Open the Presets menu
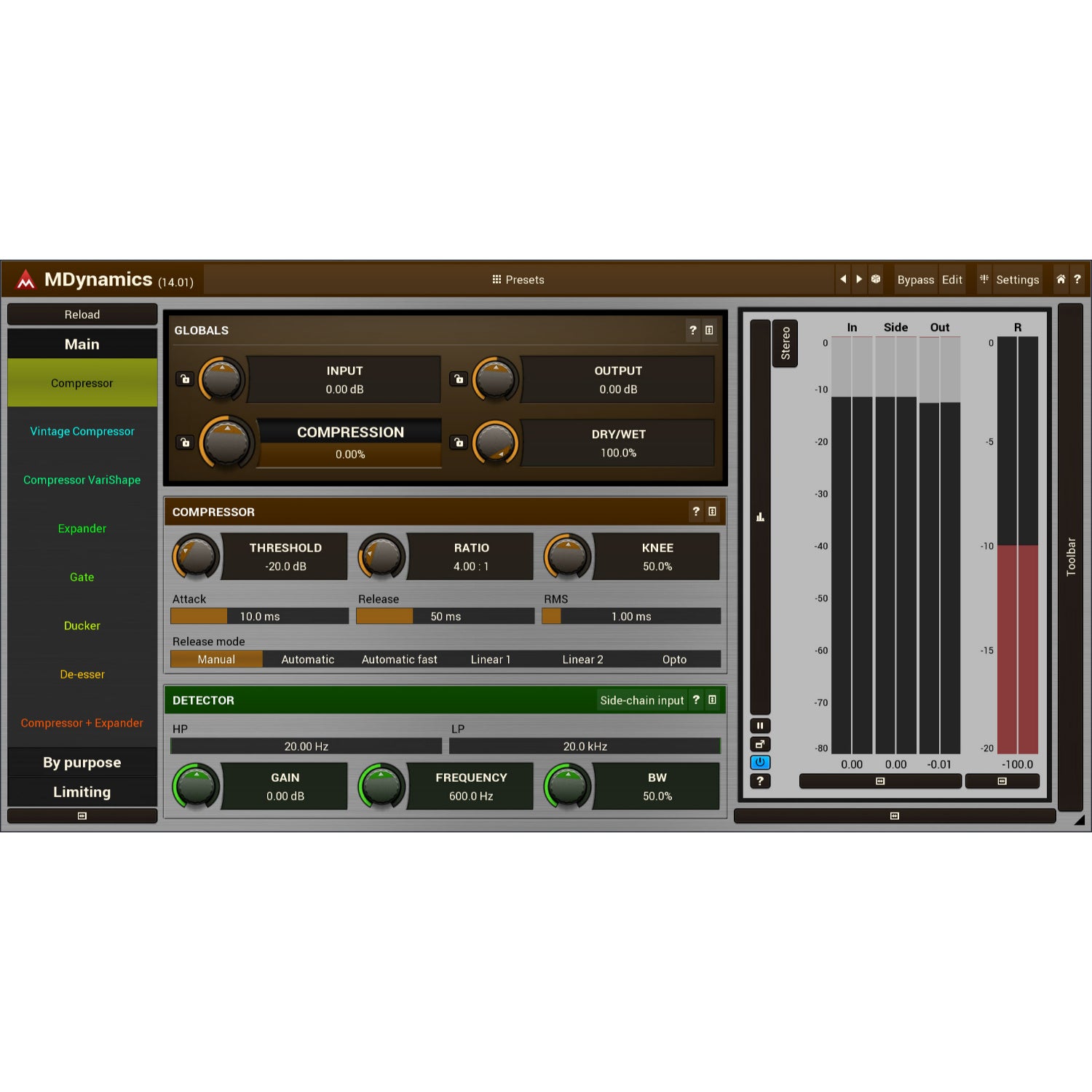This screenshot has width=1092, height=1092. point(518,280)
